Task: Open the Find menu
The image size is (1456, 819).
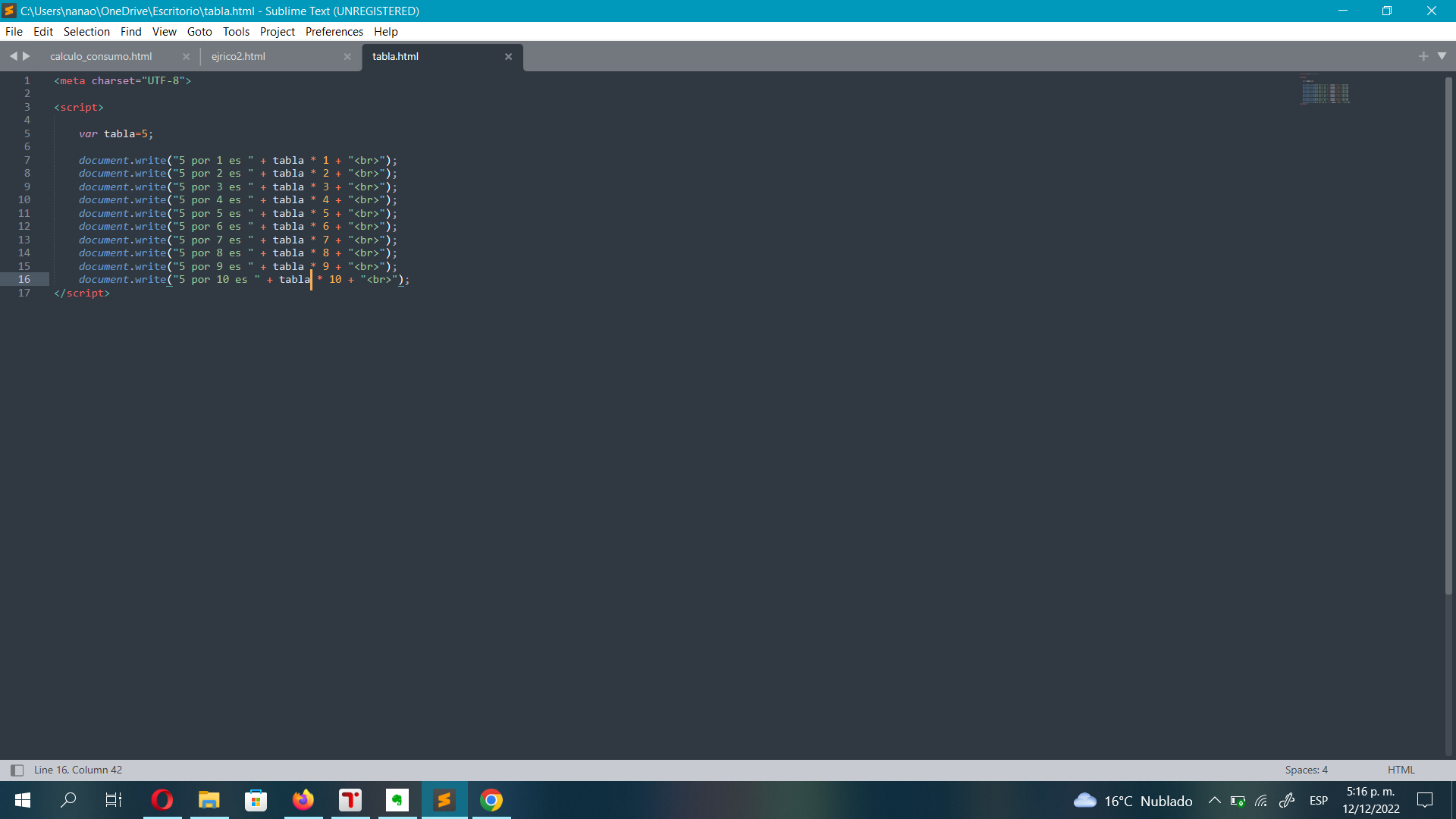Action: pyautogui.click(x=130, y=31)
